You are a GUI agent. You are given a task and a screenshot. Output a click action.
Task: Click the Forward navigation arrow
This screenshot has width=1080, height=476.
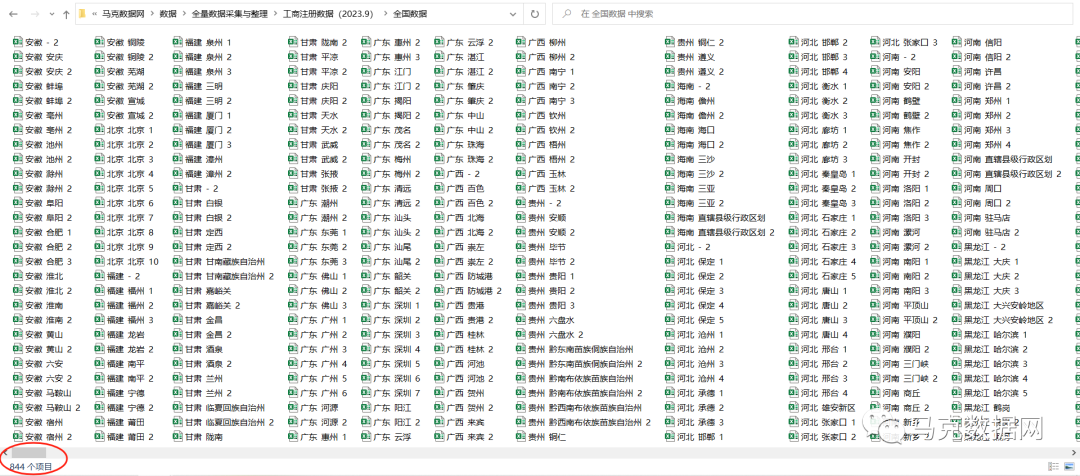(34, 14)
